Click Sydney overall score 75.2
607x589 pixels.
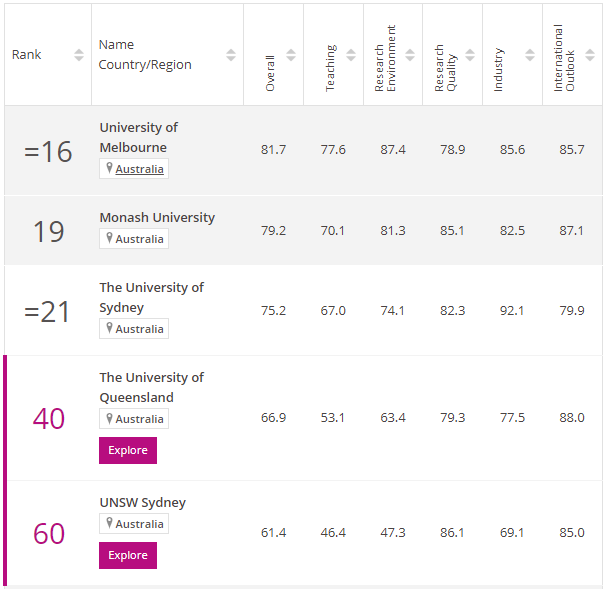click(x=273, y=311)
